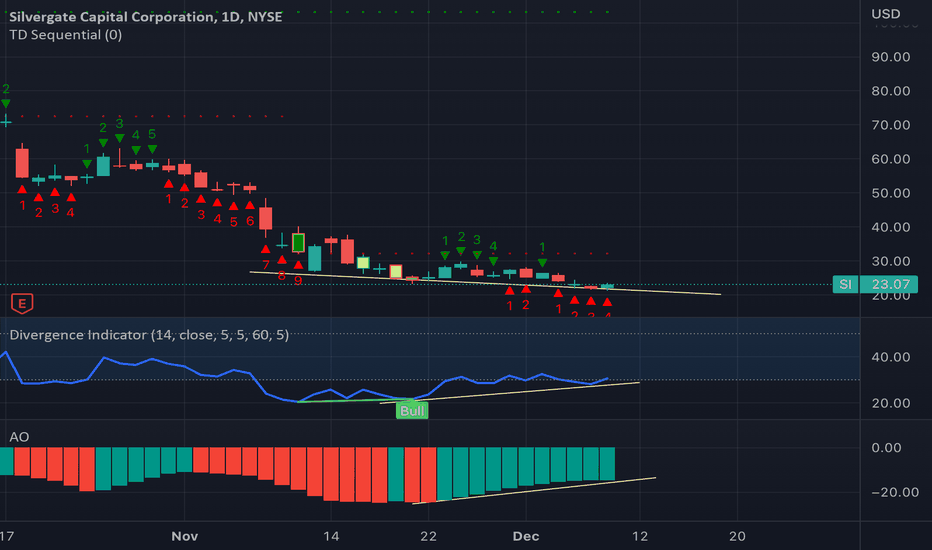Image resolution: width=932 pixels, height=550 pixels.
Task: Select the 23.07 current price label
Action: click(x=890, y=284)
